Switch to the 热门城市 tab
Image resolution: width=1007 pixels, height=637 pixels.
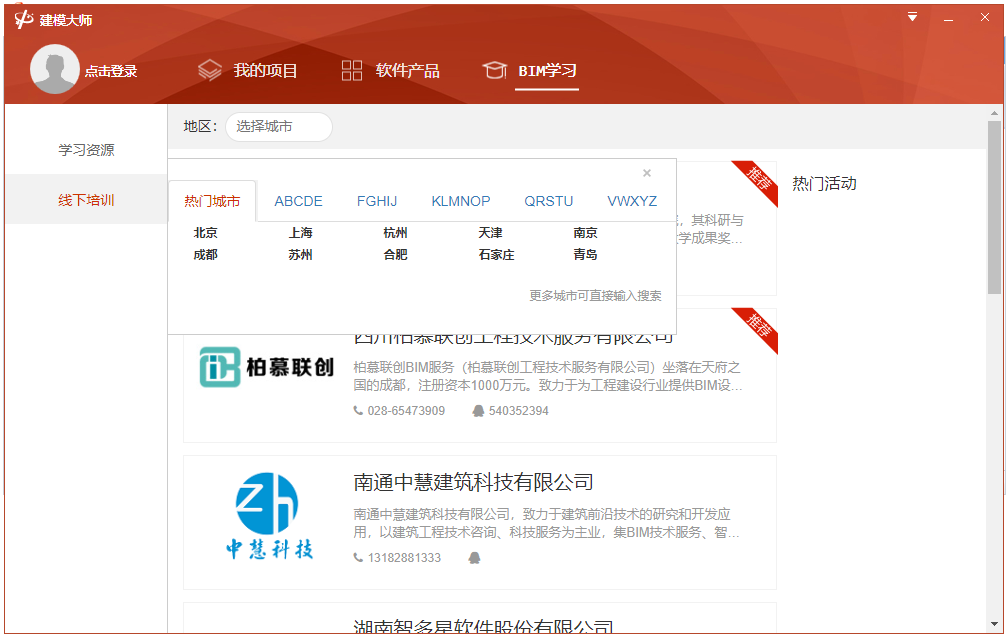[x=212, y=201]
